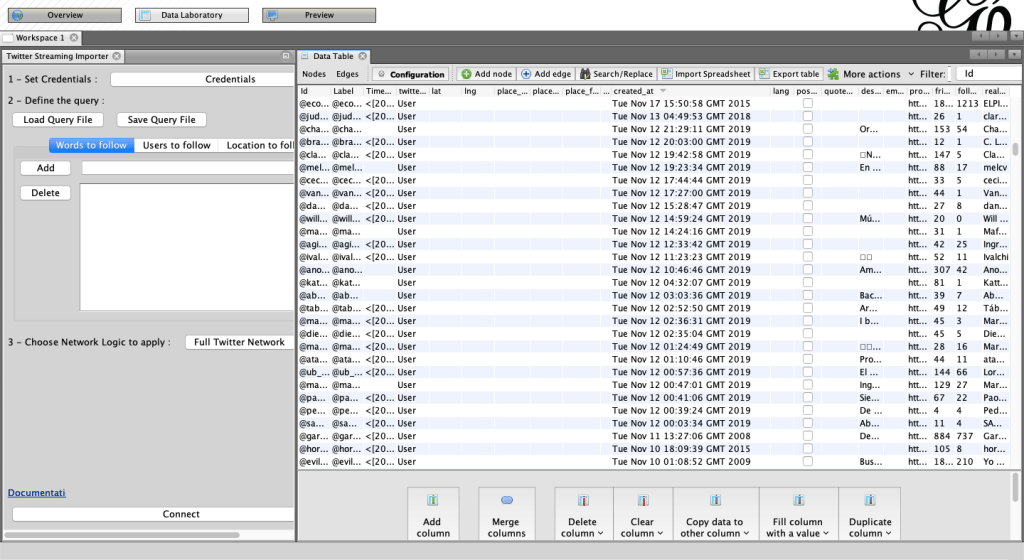This screenshot has width=1024, height=560.
Task: Click the Export table icon
Action: (x=764, y=74)
